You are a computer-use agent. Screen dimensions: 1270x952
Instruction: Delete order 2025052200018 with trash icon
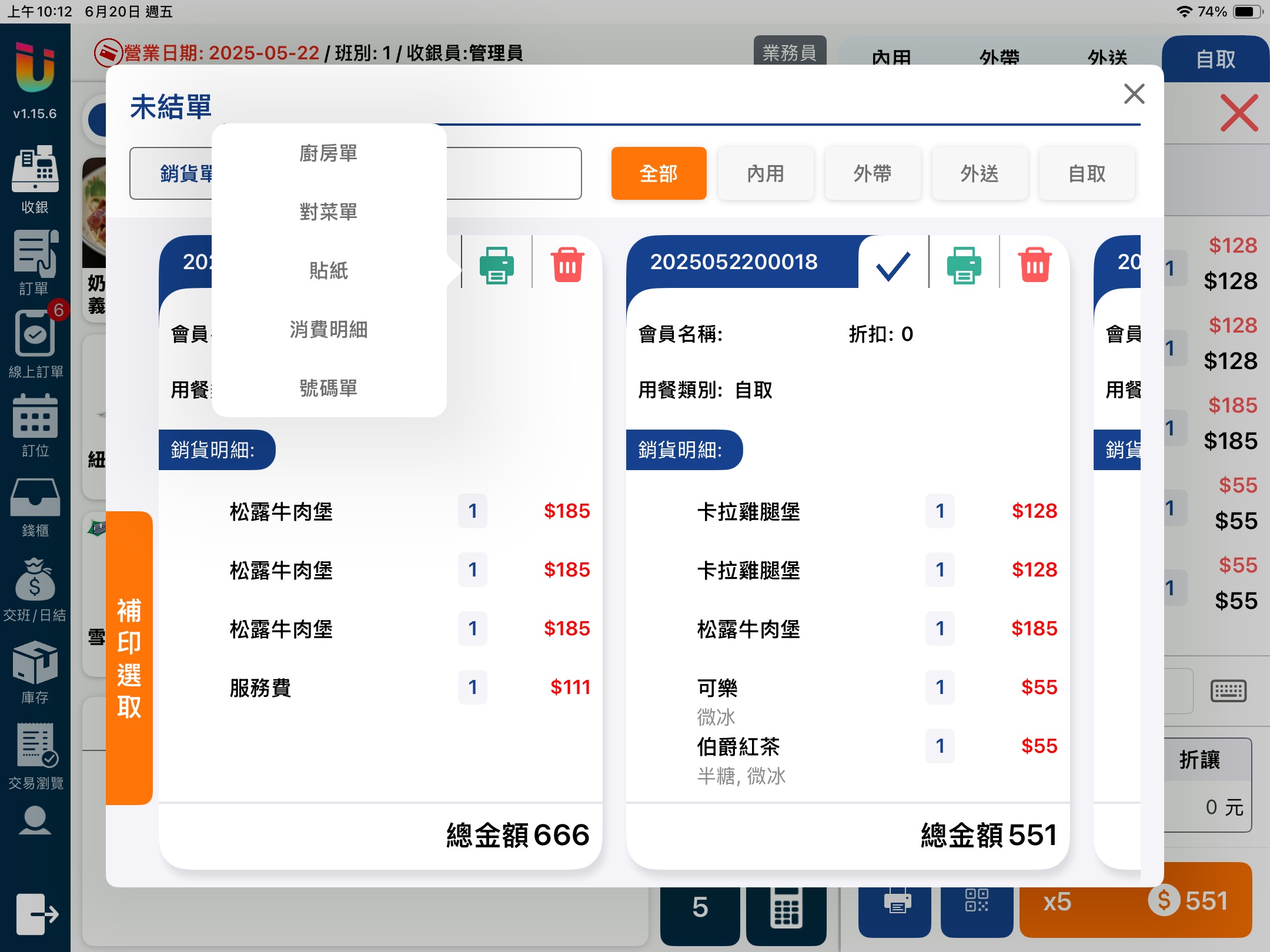pyautogui.click(x=1035, y=264)
